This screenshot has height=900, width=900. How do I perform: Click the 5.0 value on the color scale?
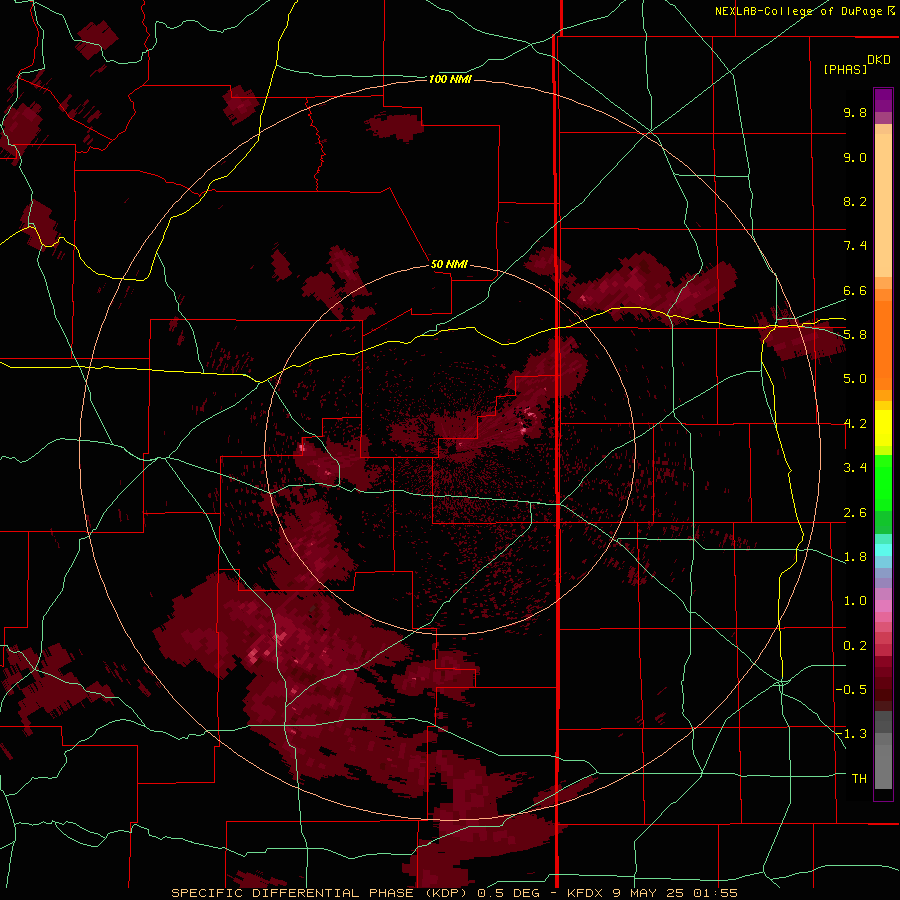855,379
